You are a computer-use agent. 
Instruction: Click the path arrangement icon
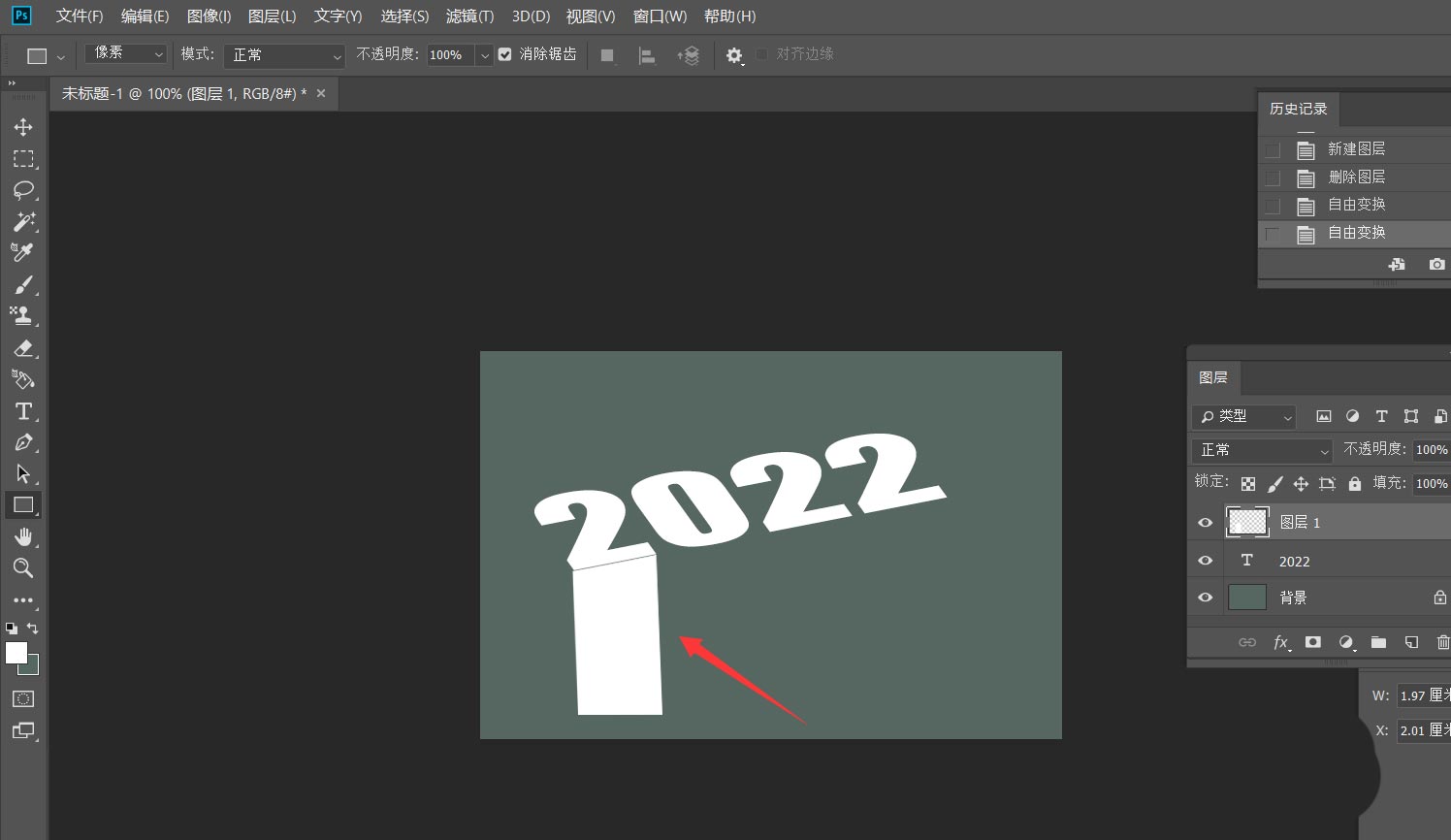coord(688,55)
